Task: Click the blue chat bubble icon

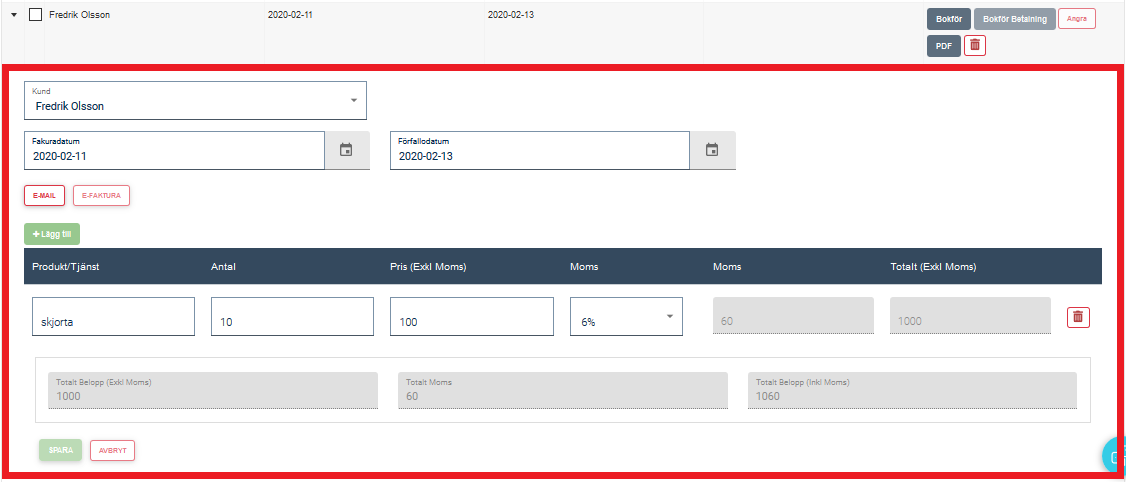Action: click(x=1115, y=455)
